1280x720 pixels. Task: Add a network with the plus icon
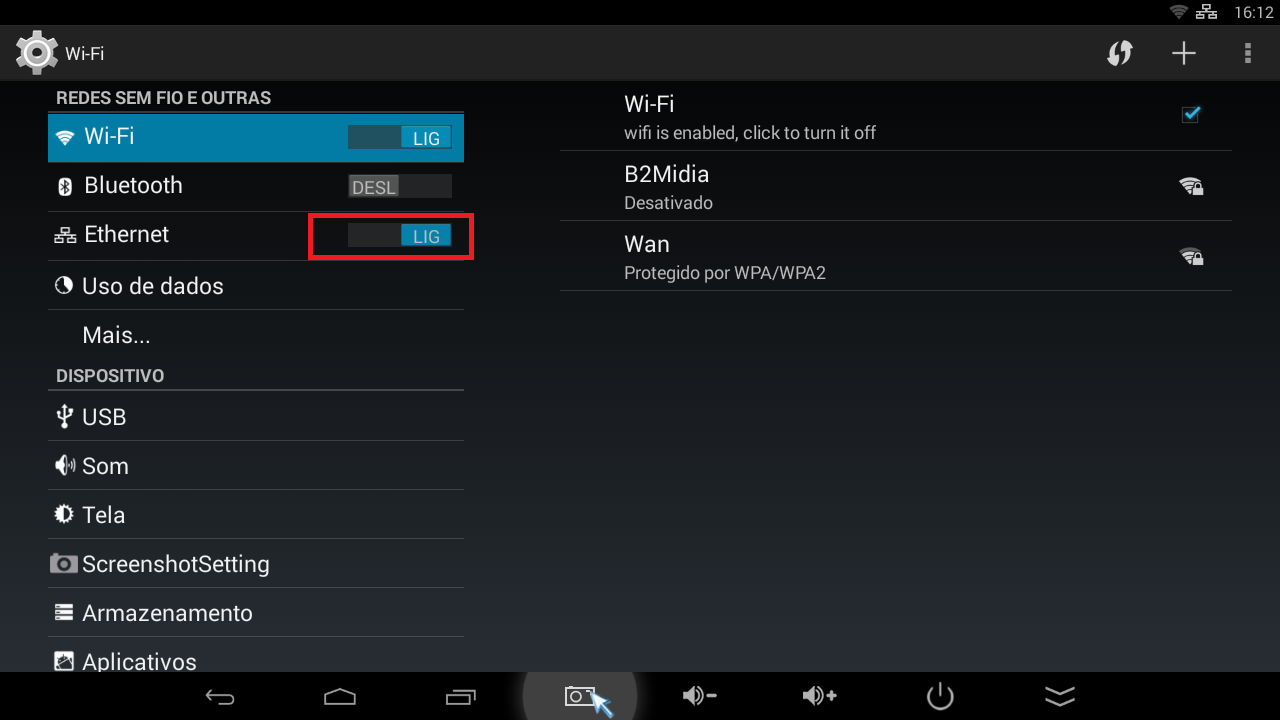[x=1184, y=53]
